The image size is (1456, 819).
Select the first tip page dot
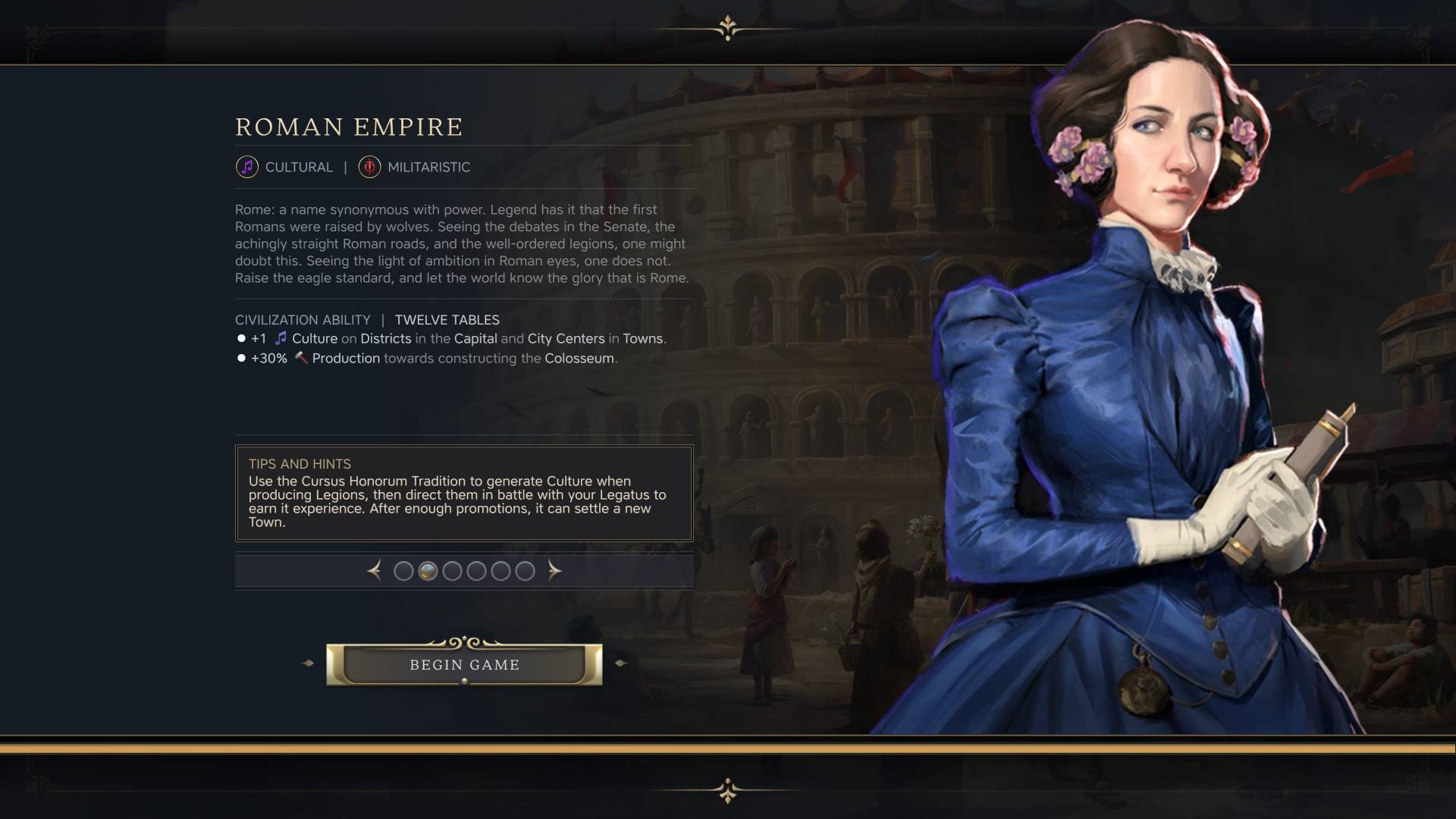tap(403, 571)
